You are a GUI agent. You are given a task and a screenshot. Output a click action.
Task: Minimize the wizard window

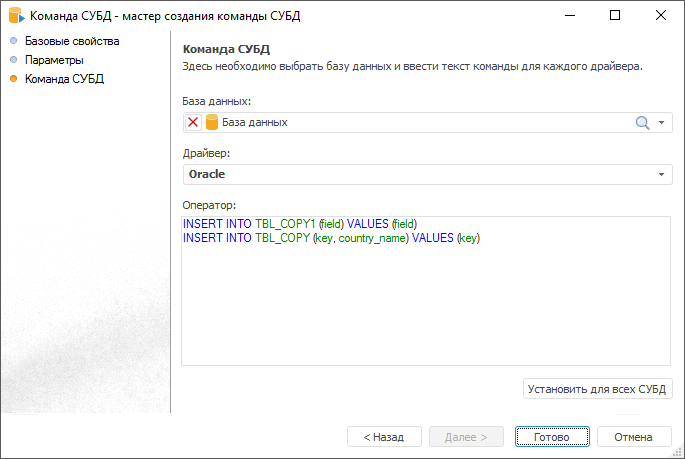[x=570, y=16]
